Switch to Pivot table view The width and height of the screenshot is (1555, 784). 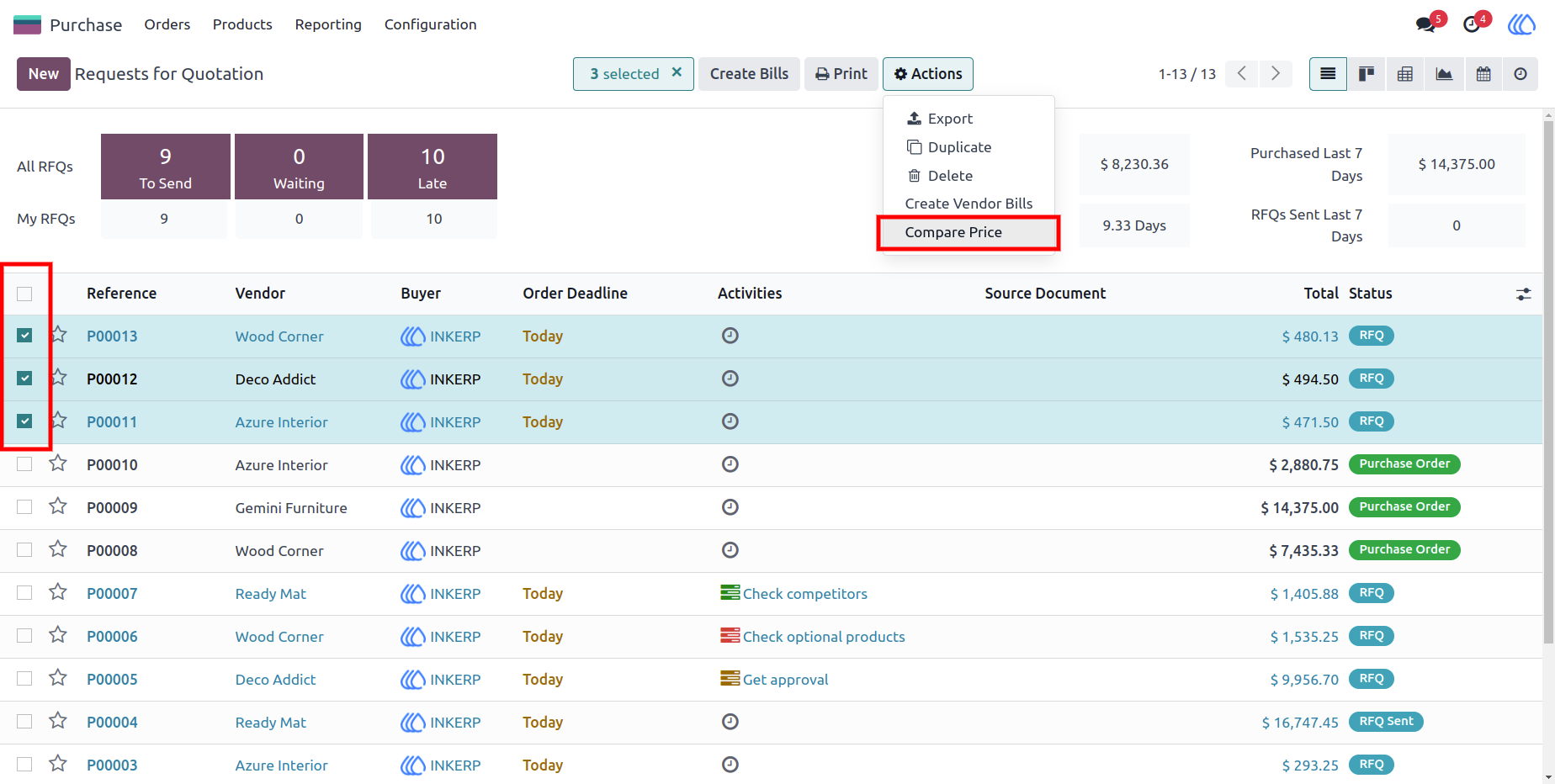(x=1405, y=74)
